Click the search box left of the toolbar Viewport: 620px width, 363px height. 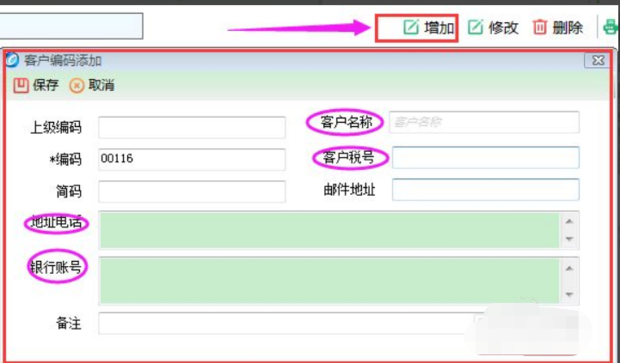coord(71,26)
